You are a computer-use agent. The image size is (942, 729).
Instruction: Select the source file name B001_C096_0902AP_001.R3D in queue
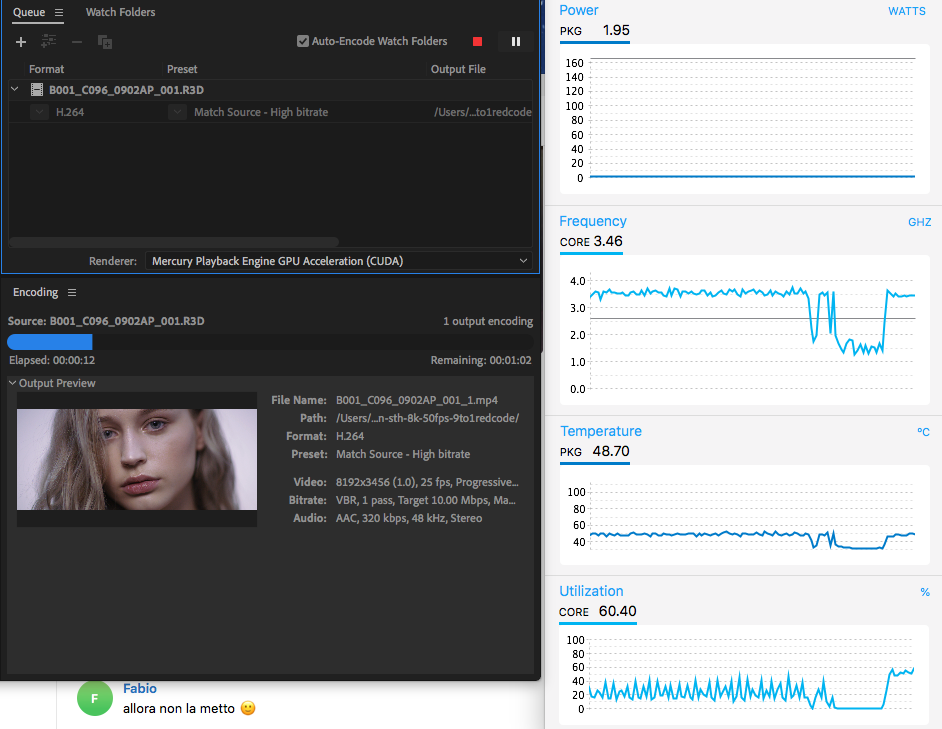(126, 90)
